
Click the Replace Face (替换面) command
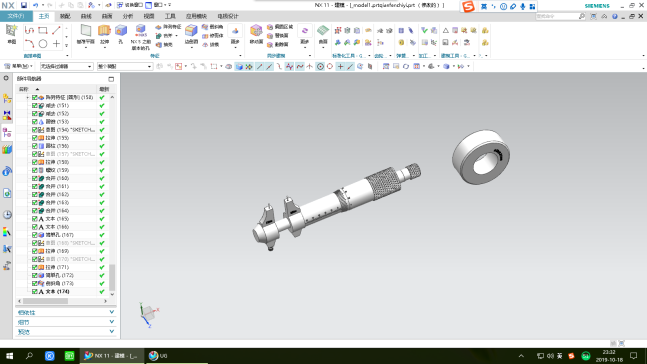pyautogui.click(x=278, y=35)
